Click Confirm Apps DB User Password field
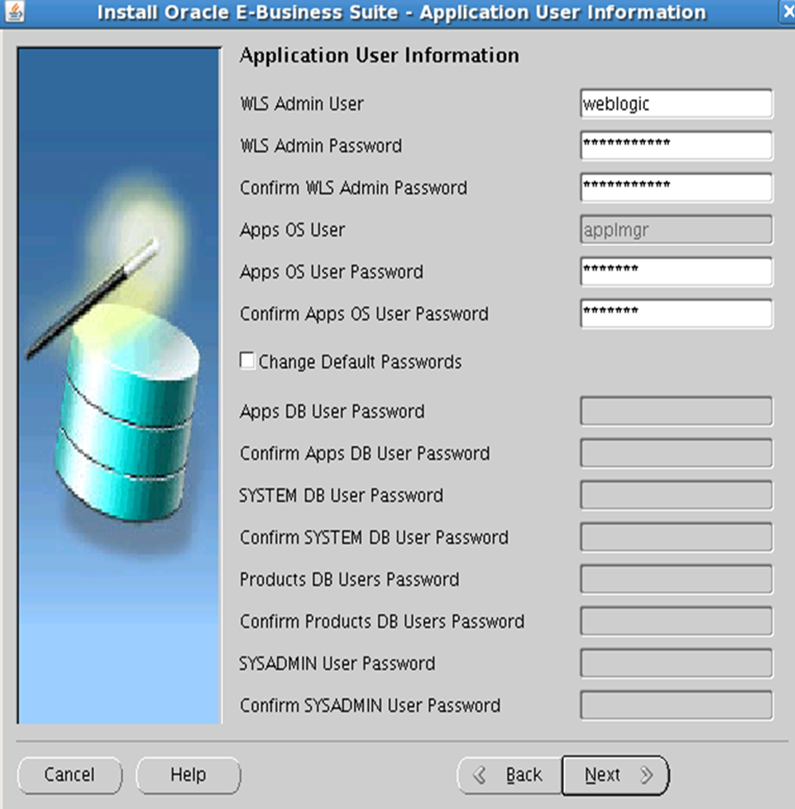 coord(676,453)
